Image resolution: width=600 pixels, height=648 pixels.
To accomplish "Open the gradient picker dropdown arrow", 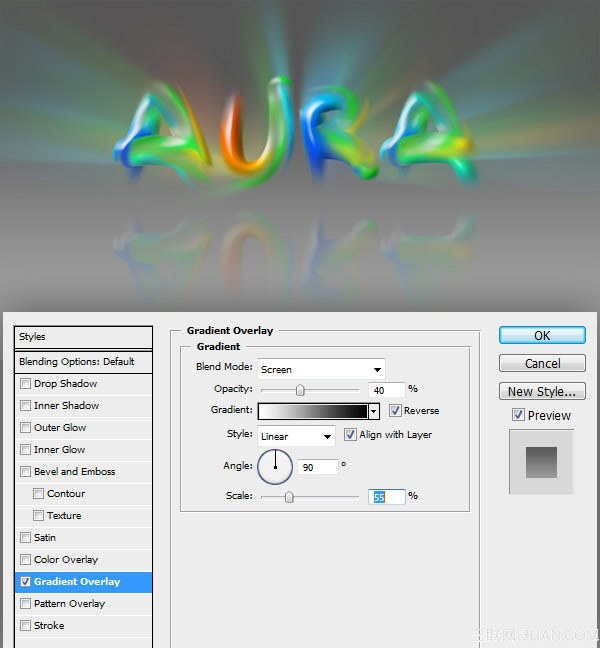I will pos(374,411).
